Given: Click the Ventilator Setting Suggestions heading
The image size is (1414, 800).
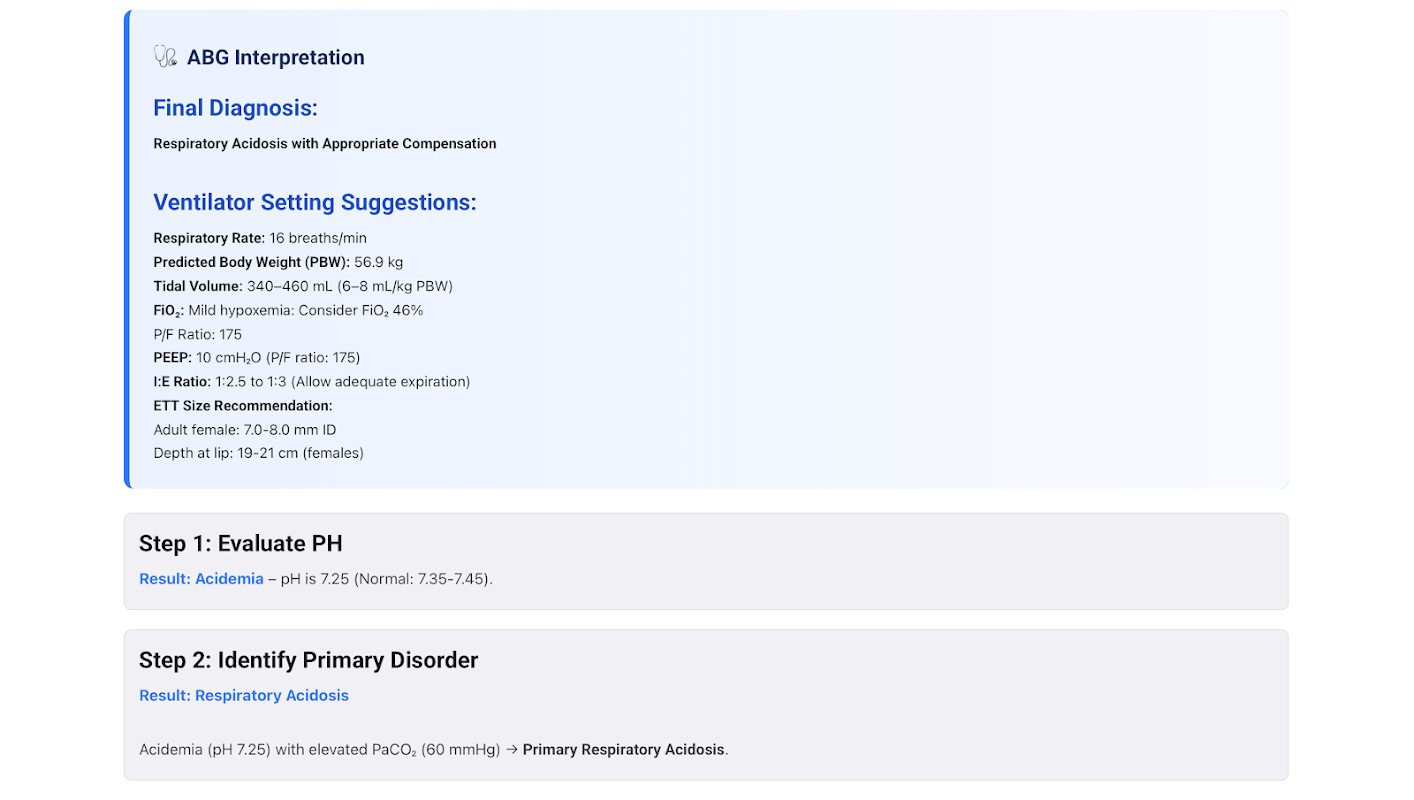Looking at the screenshot, I should point(315,202).
